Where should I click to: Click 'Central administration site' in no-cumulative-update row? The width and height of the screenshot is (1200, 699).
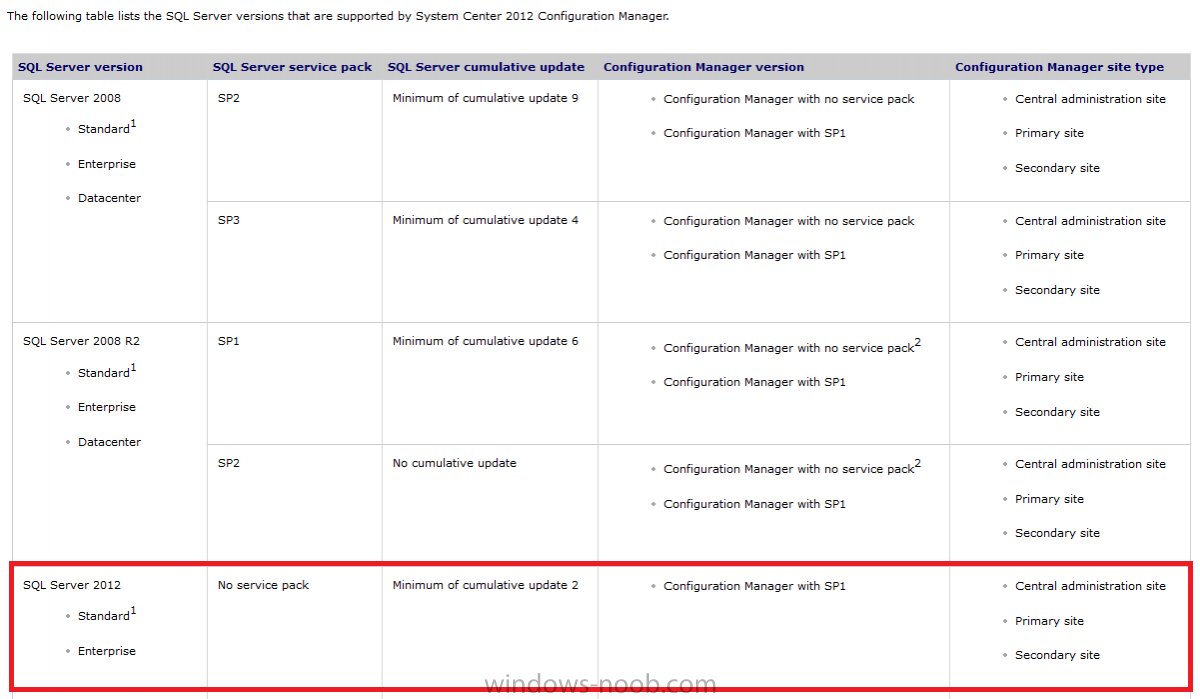coord(1090,464)
